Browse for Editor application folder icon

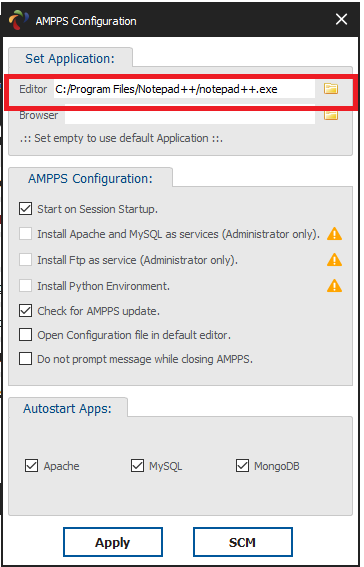click(331, 89)
